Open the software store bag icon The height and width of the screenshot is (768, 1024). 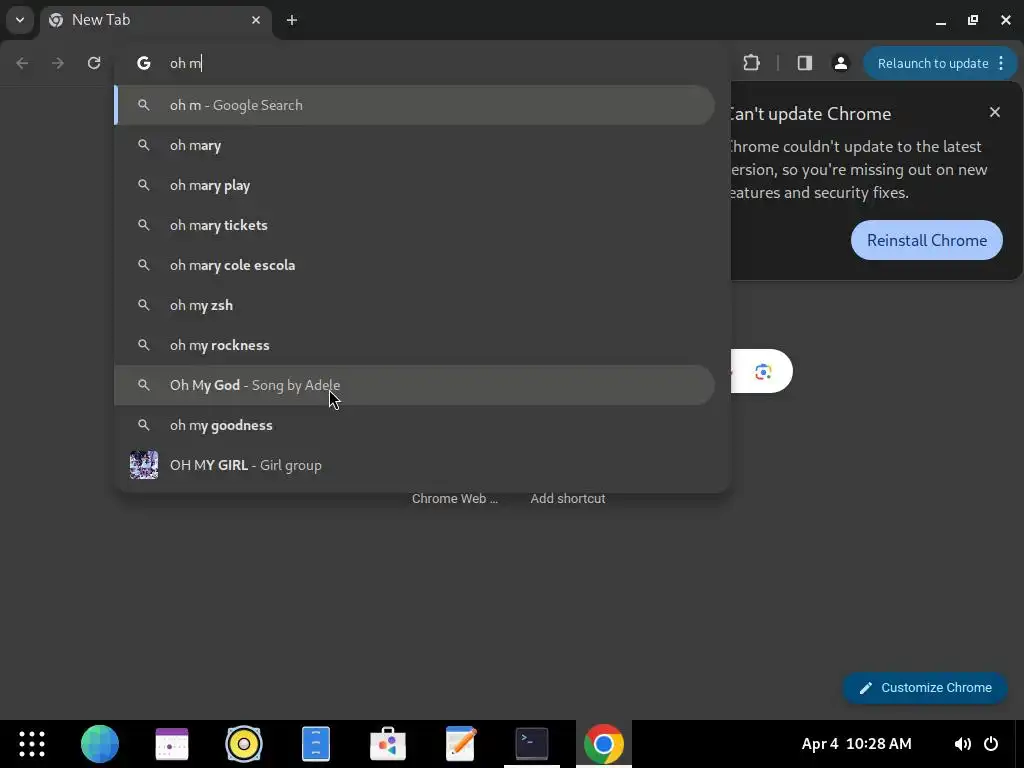388,744
